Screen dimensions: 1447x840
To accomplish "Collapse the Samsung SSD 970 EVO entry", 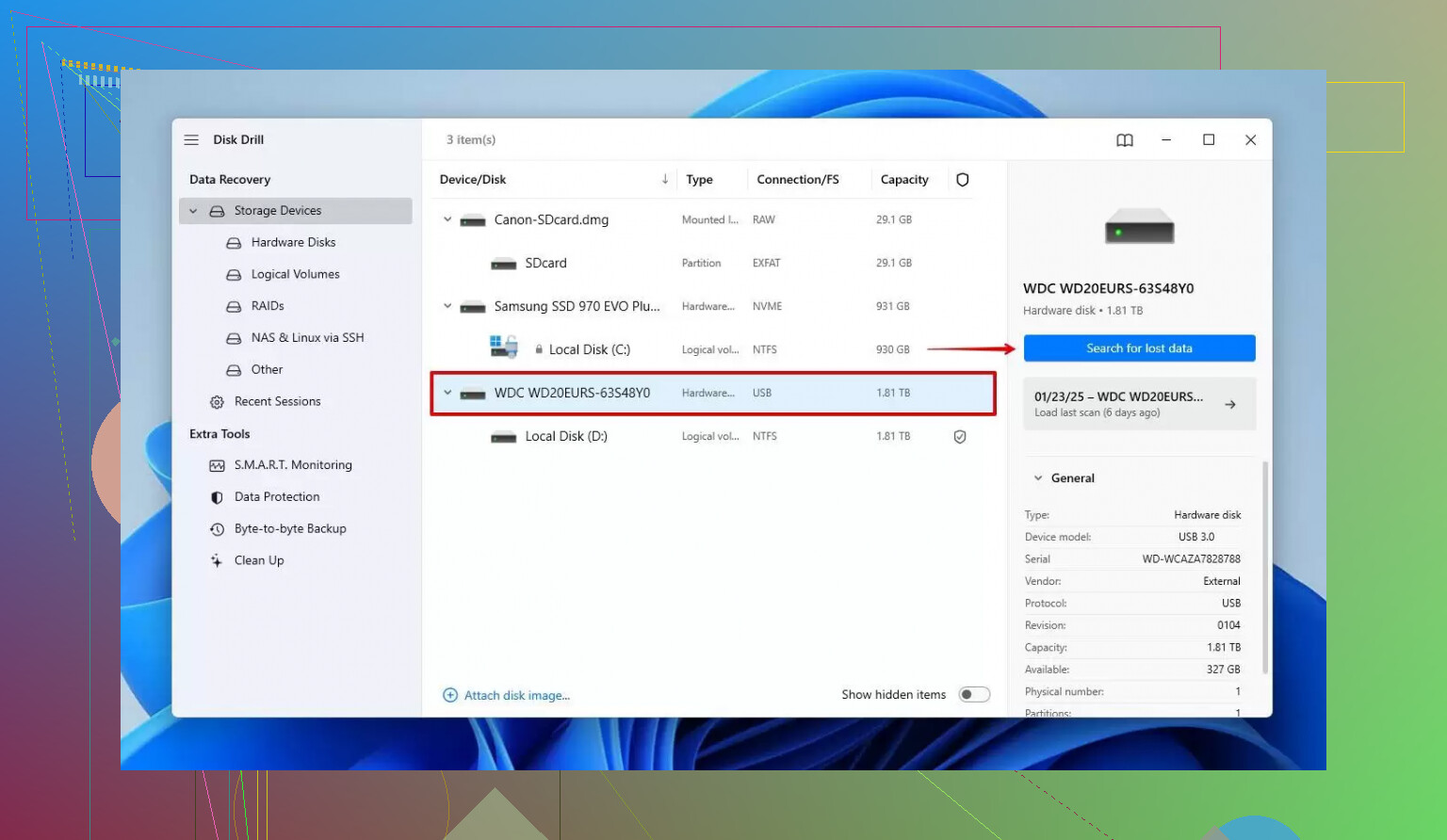I will (x=447, y=305).
